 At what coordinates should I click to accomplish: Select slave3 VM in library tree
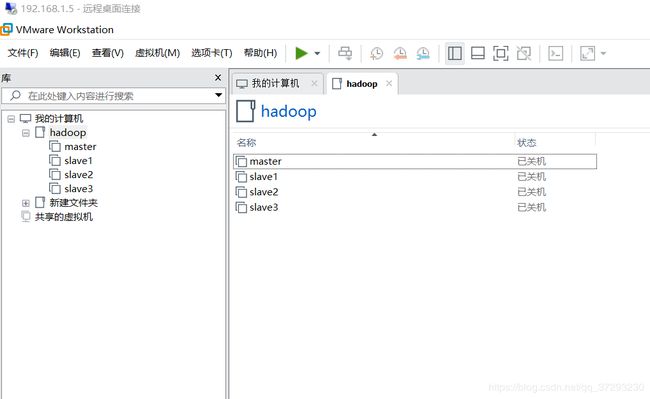point(78,189)
